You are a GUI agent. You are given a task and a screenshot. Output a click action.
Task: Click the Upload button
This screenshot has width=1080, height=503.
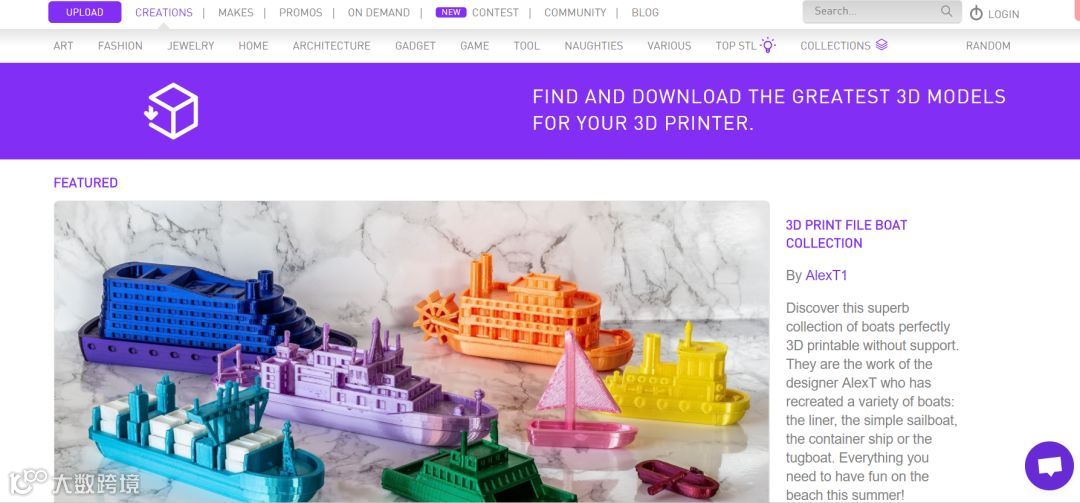[85, 12]
